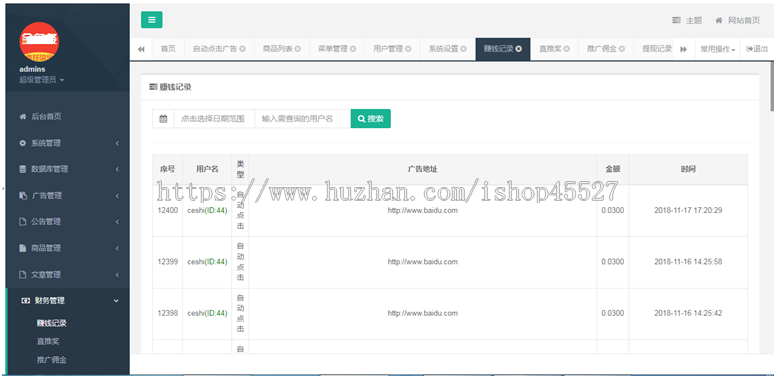Expand the 广告管理 sidebar menu
The width and height of the screenshot is (776, 378).
click(x=67, y=195)
